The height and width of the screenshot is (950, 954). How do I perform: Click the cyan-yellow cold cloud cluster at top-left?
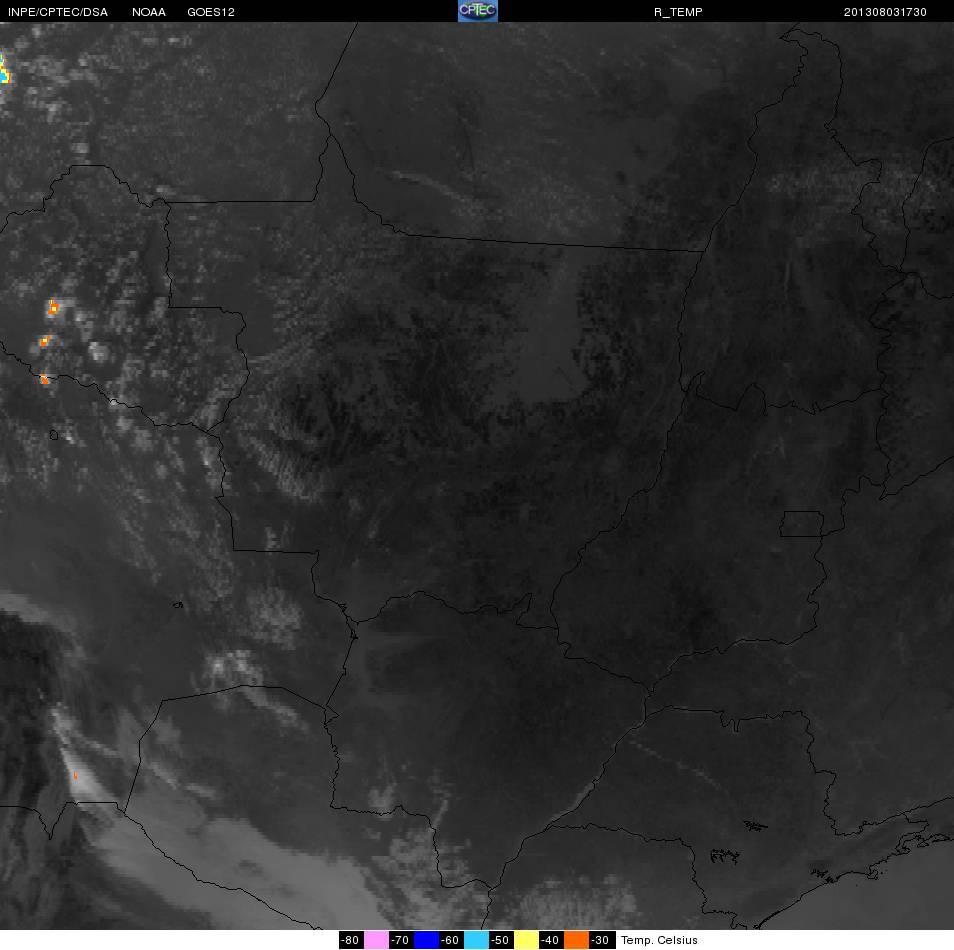coord(4,68)
